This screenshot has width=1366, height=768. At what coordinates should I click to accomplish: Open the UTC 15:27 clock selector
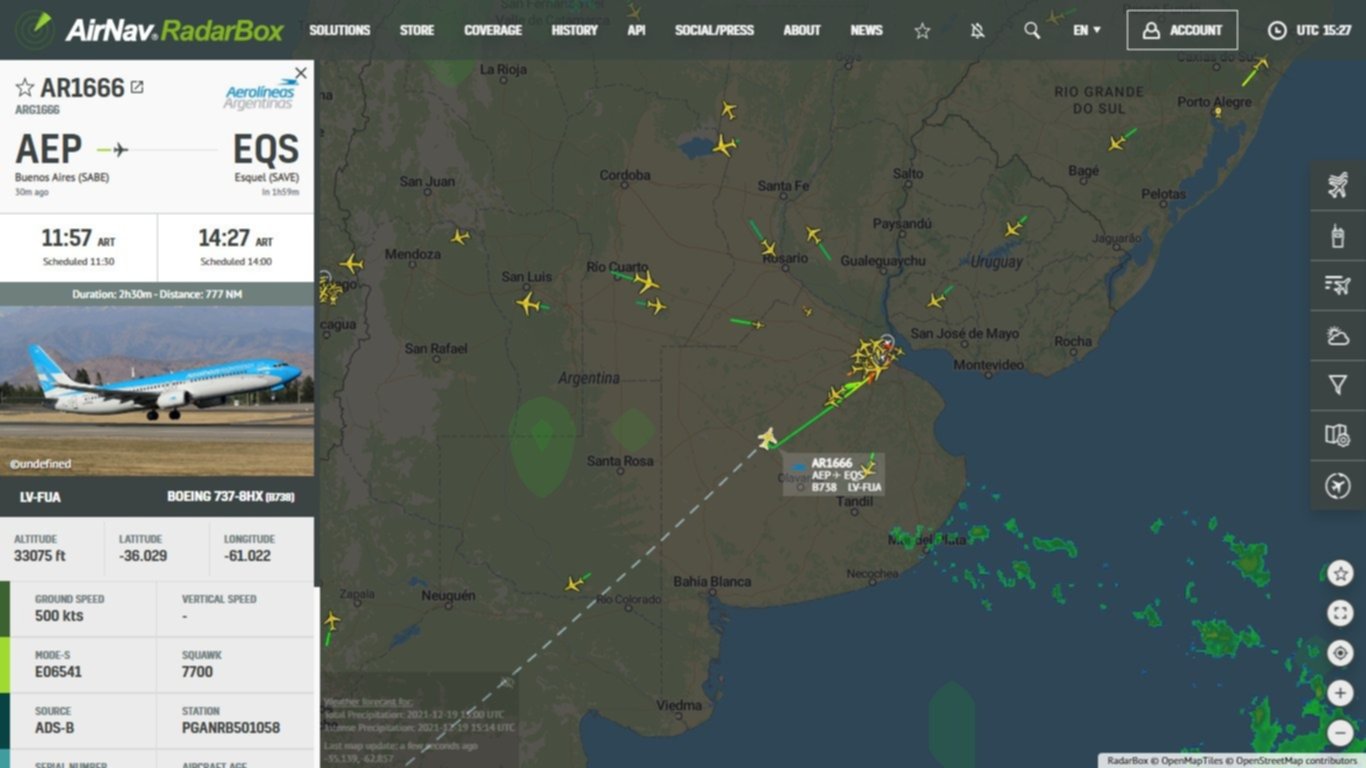[x=1309, y=30]
